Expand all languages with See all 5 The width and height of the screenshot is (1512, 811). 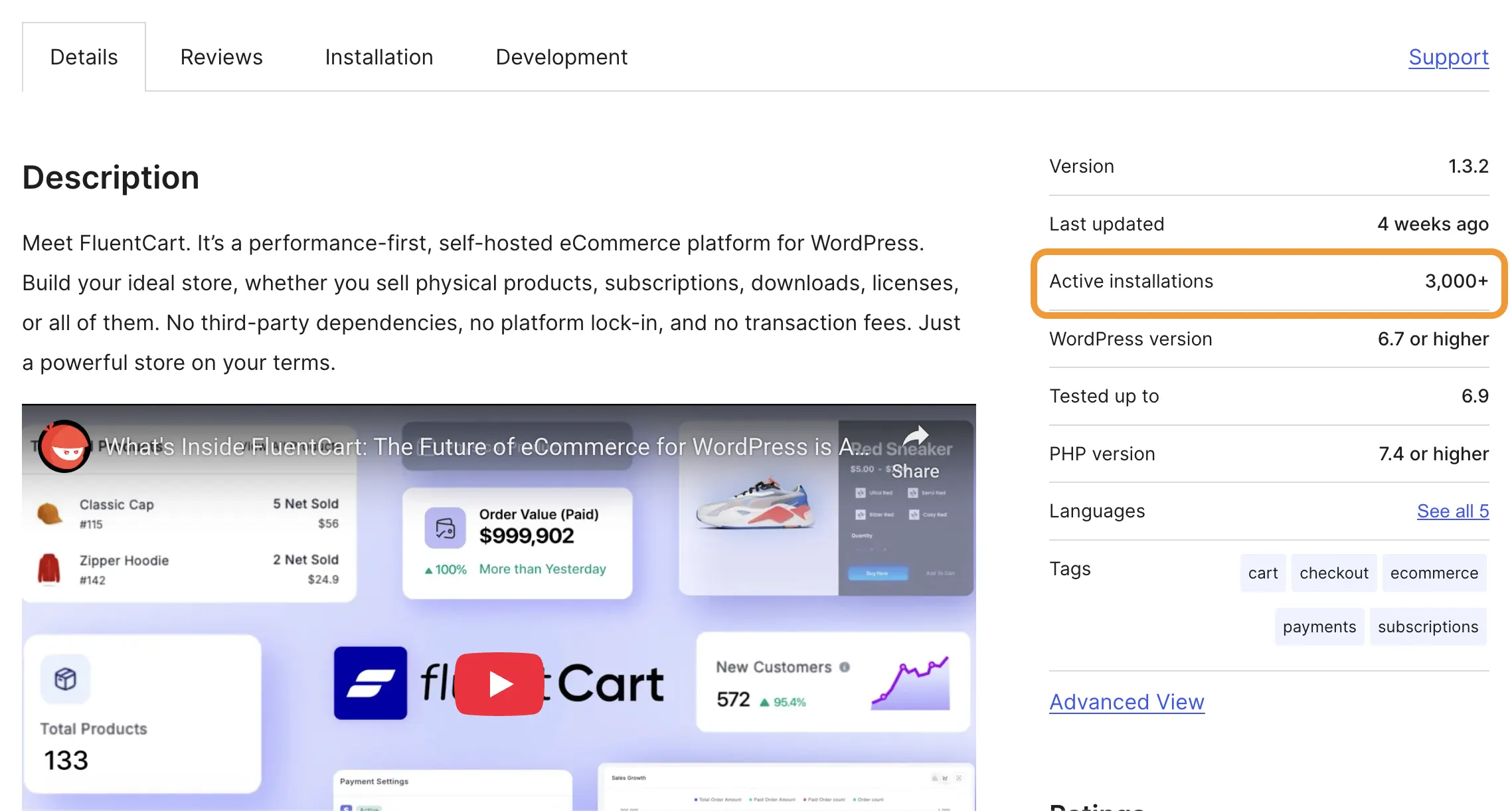click(1453, 511)
